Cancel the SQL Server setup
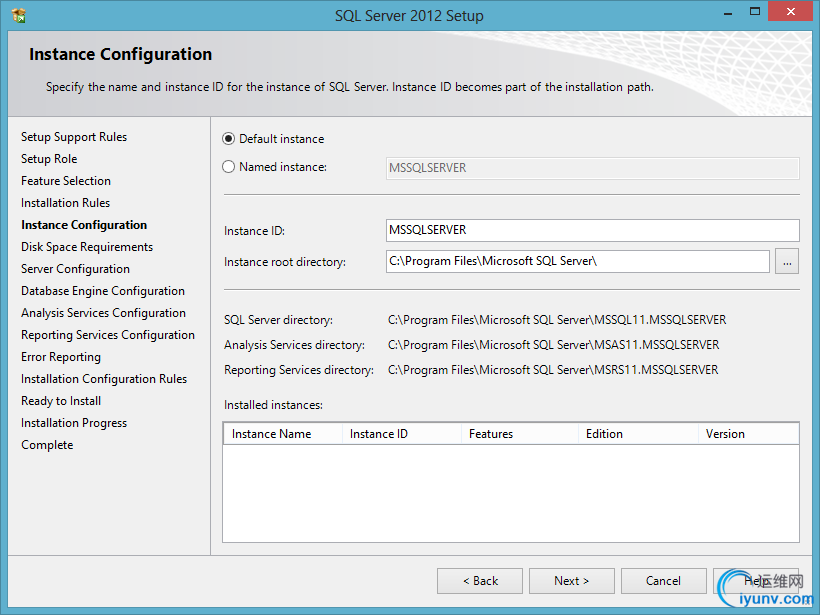This screenshot has width=820, height=615. click(x=664, y=581)
